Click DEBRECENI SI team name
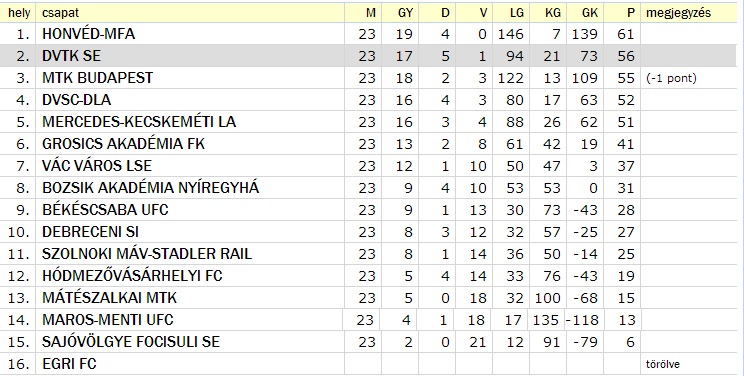The image size is (744, 376). (x=90, y=232)
